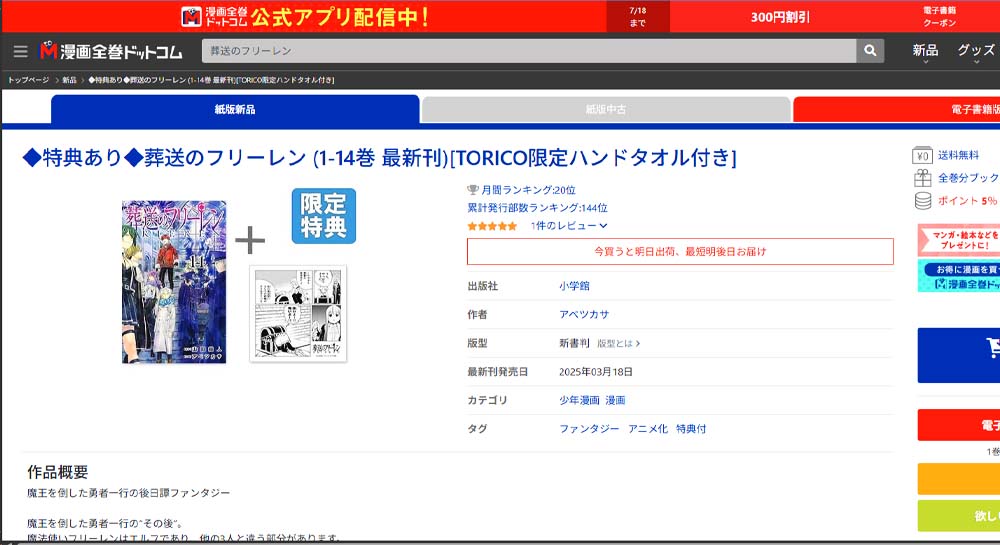This screenshot has width=1000, height=545.
Task: Open the bonus hand towel manga thumbnail
Action: point(298,314)
